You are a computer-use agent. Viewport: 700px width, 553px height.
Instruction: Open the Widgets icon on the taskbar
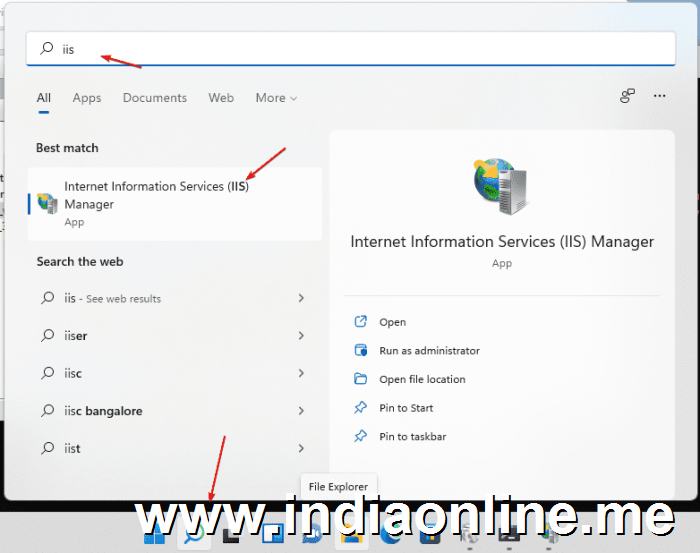point(272,533)
